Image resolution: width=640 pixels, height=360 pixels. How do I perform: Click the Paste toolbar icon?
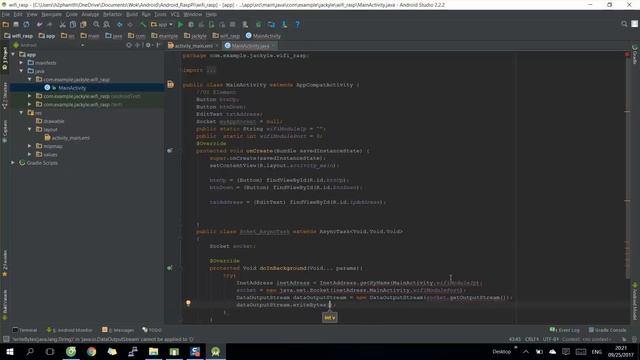[x=83, y=24]
